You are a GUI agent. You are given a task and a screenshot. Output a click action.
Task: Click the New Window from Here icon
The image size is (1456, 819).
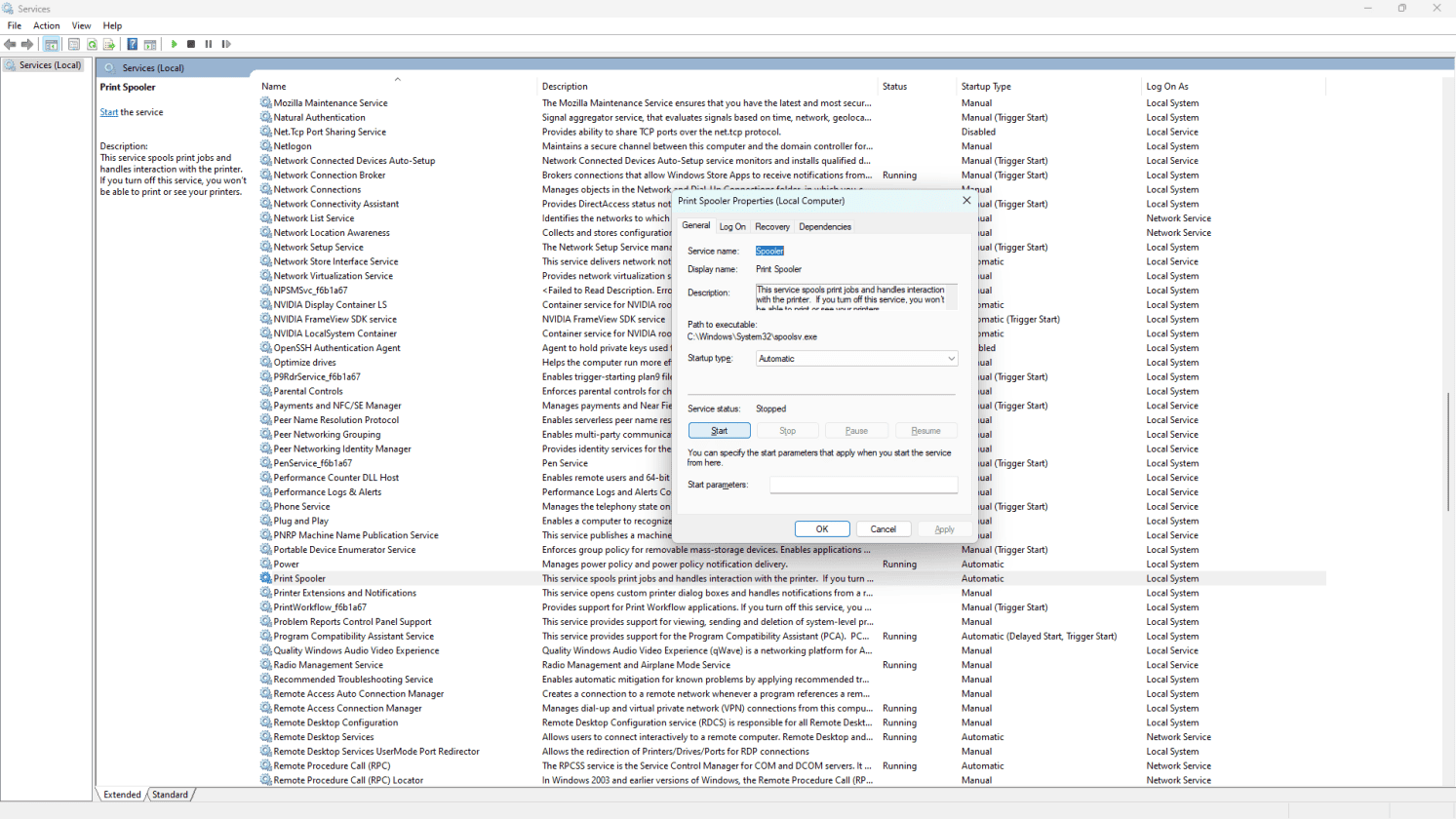[x=150, y=44]
